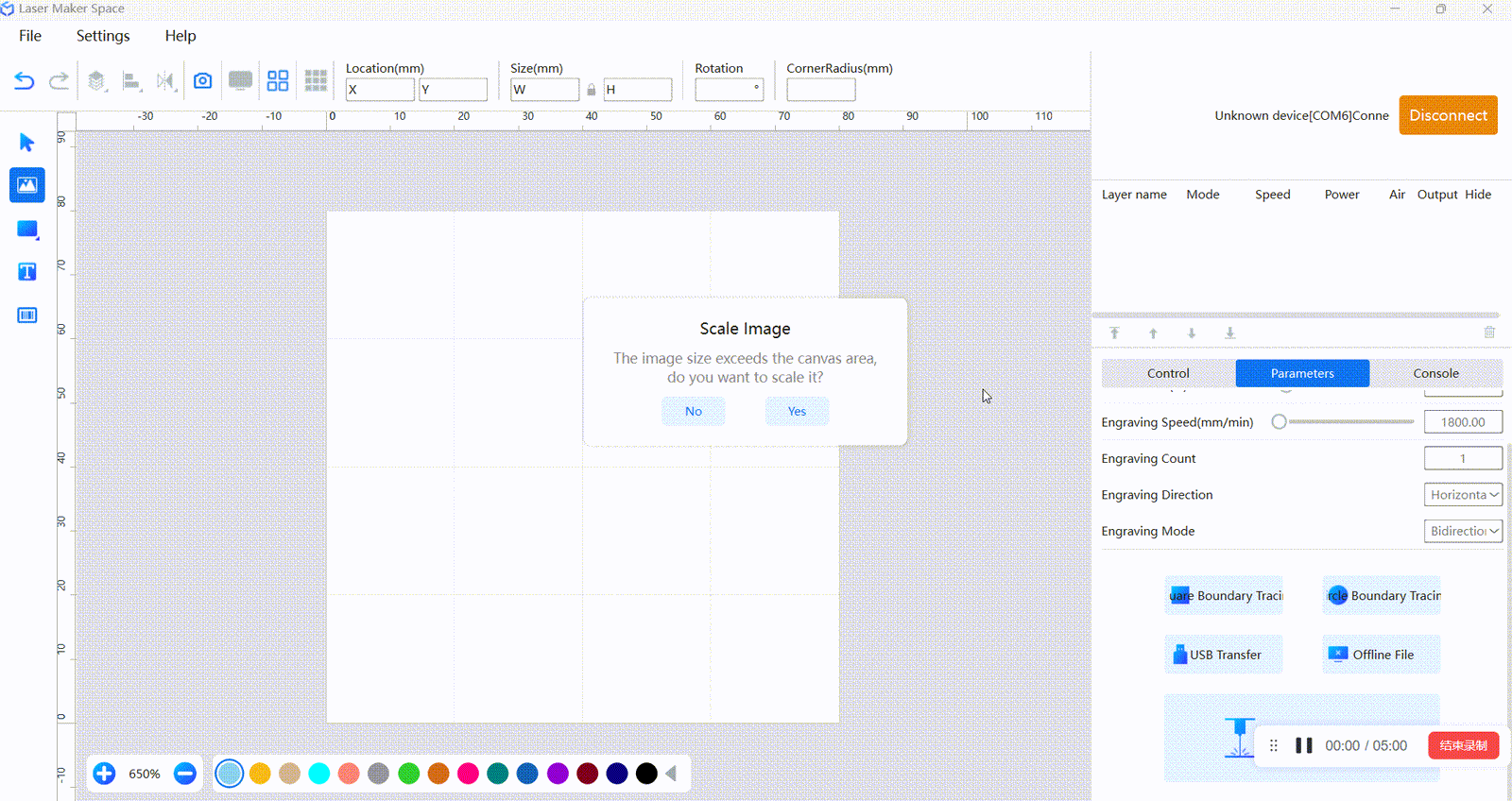Click the blue four-squares grid icon

pos(278,81)
